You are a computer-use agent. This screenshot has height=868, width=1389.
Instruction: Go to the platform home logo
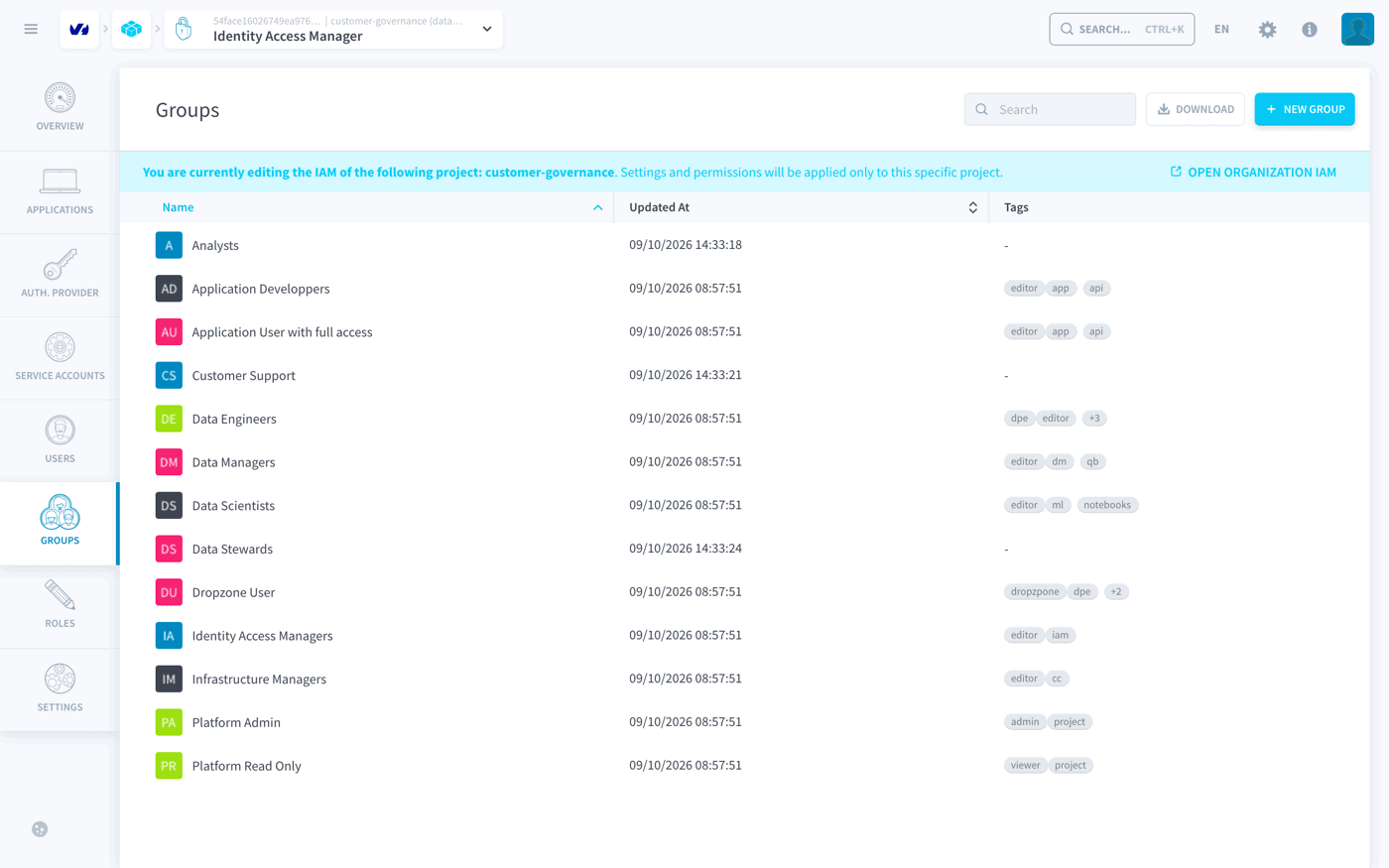(x=79, y=29)
